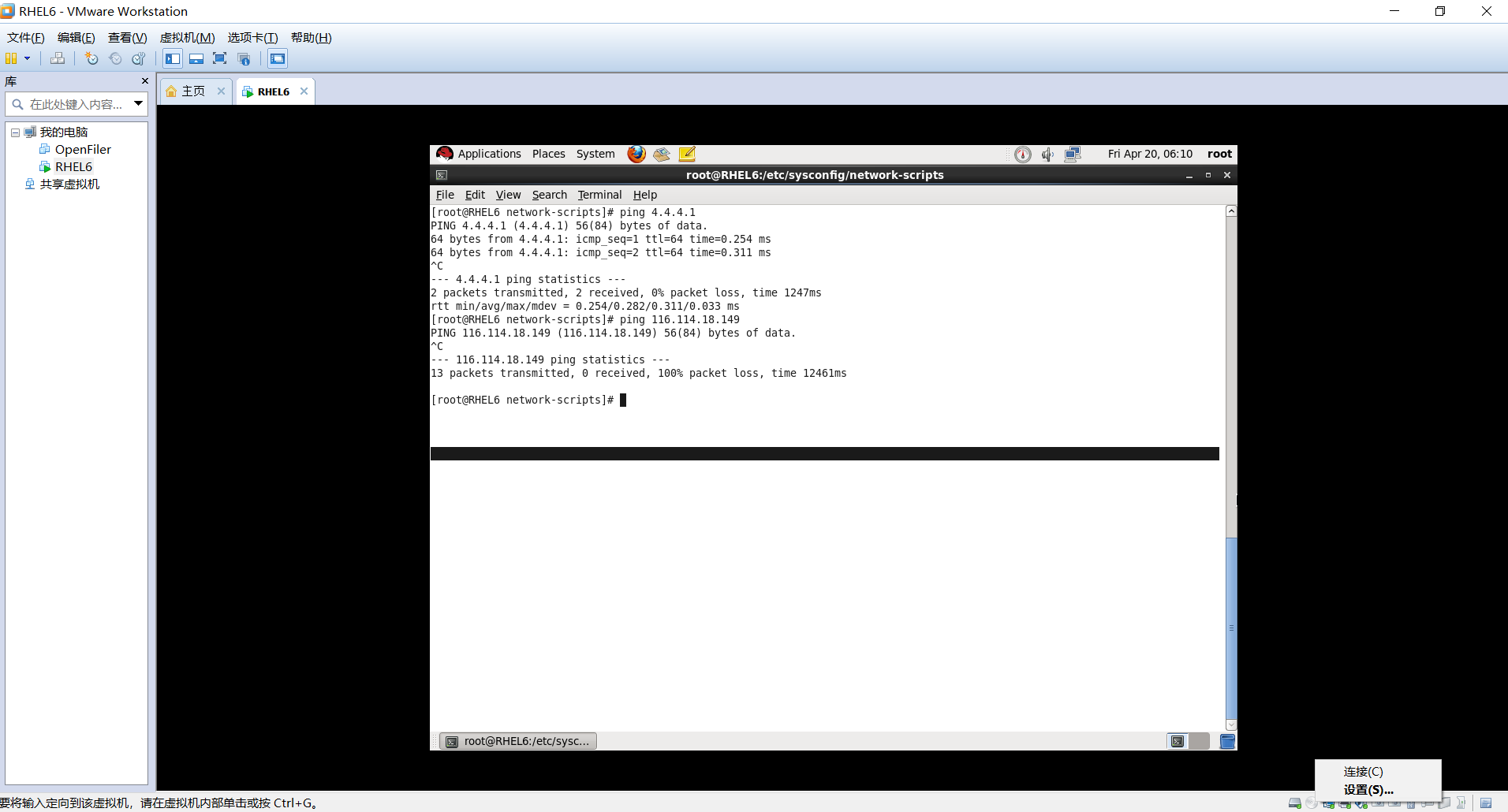Click the terminal scrollbar down arrow
1508x812 pixels.
point(1231,724)
